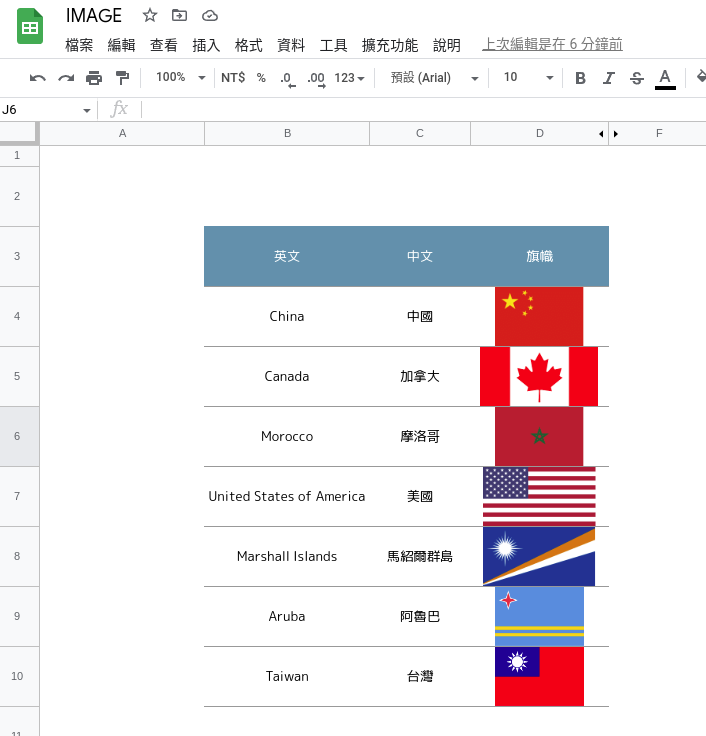This screenshot has height=736, width=706.
Task: Expand hidden column with left arrow
Action: (601, 134)
